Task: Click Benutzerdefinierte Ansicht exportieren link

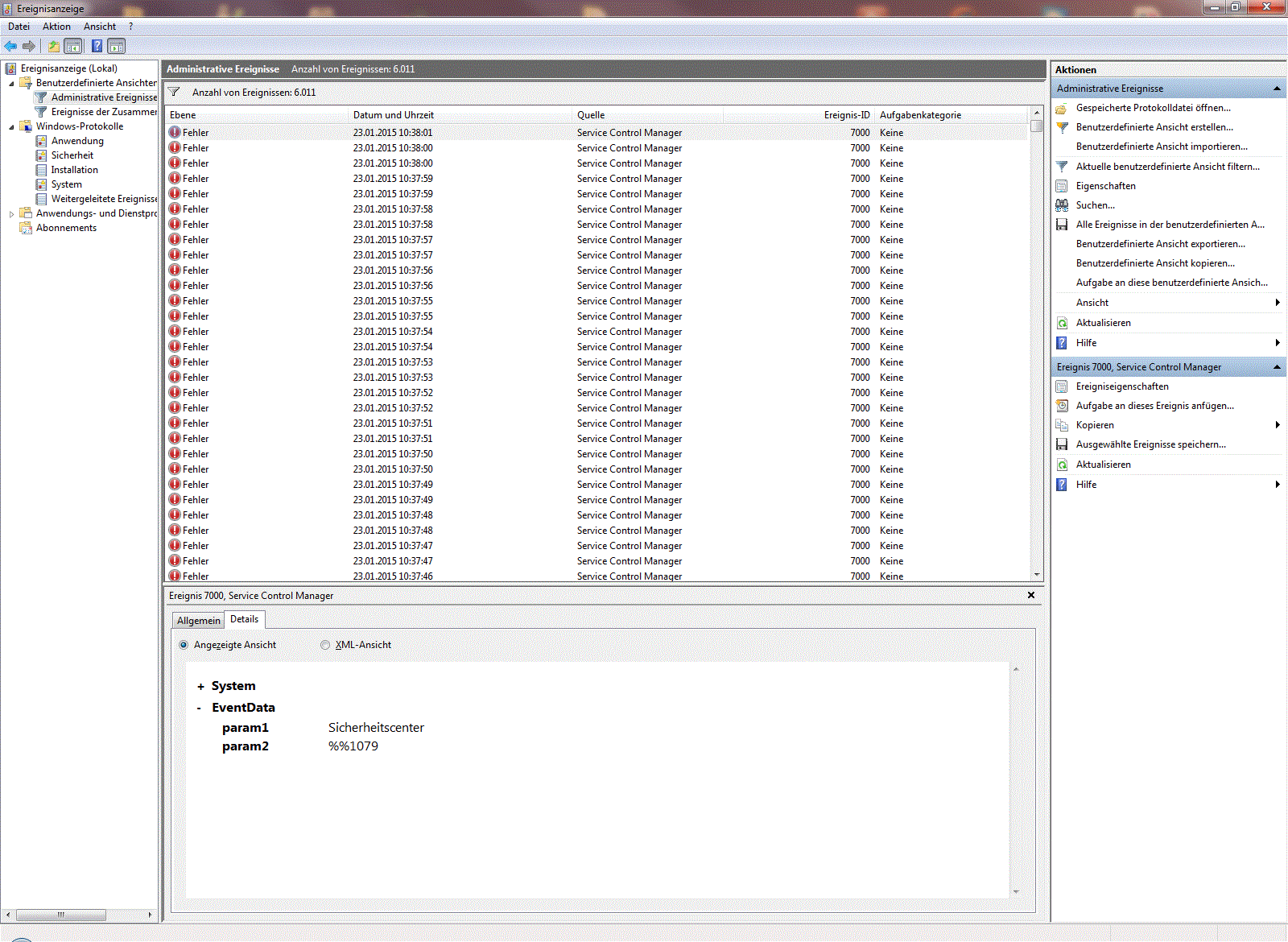Action: pyautogui.click(x=1160, y=244)
